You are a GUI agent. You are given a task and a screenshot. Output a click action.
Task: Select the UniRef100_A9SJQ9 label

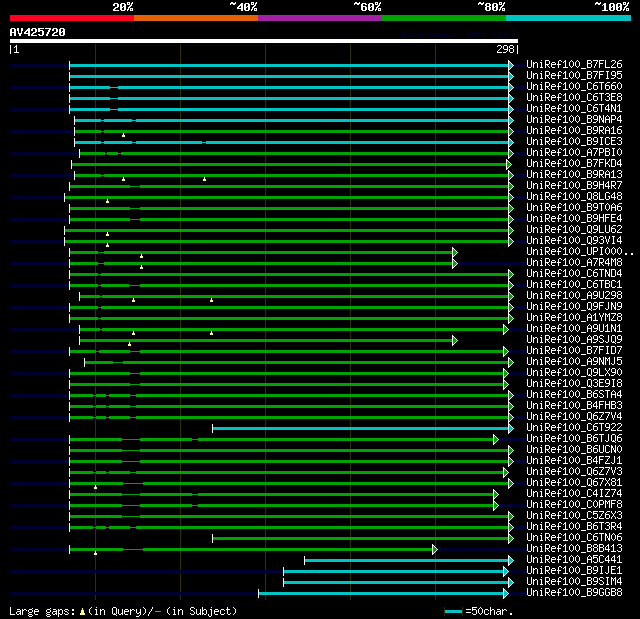(x=574, y=340)
